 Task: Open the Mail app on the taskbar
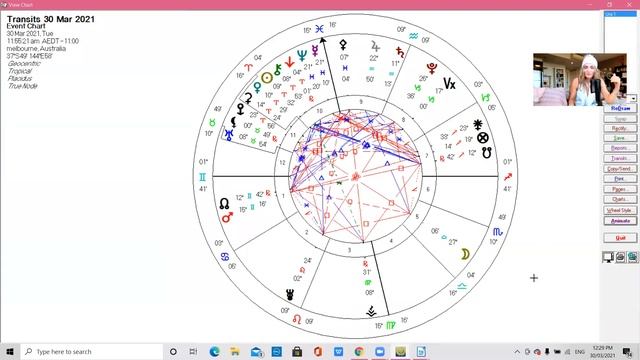click(256, 351)
